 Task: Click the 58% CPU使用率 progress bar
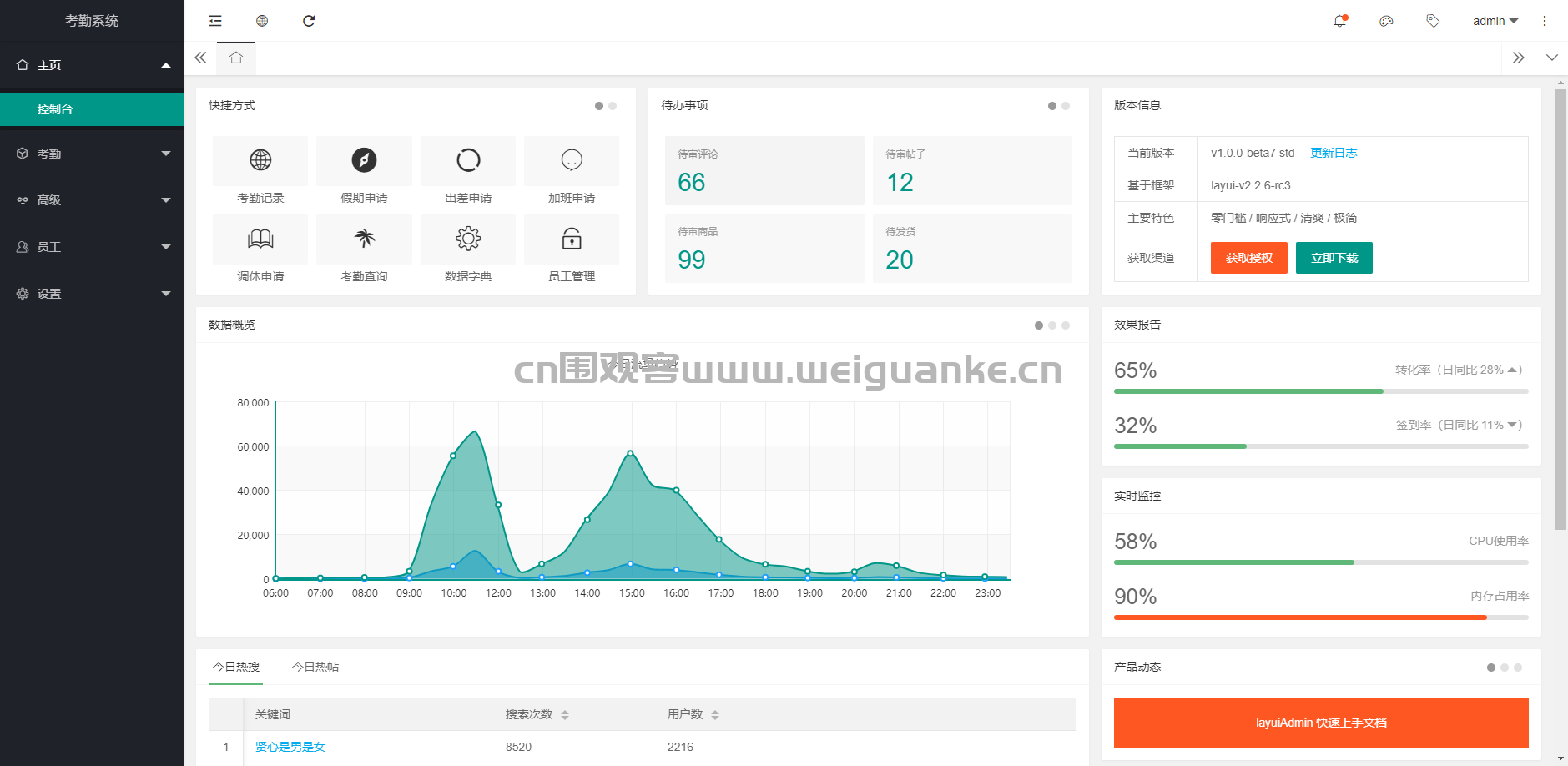(1321, 562)
